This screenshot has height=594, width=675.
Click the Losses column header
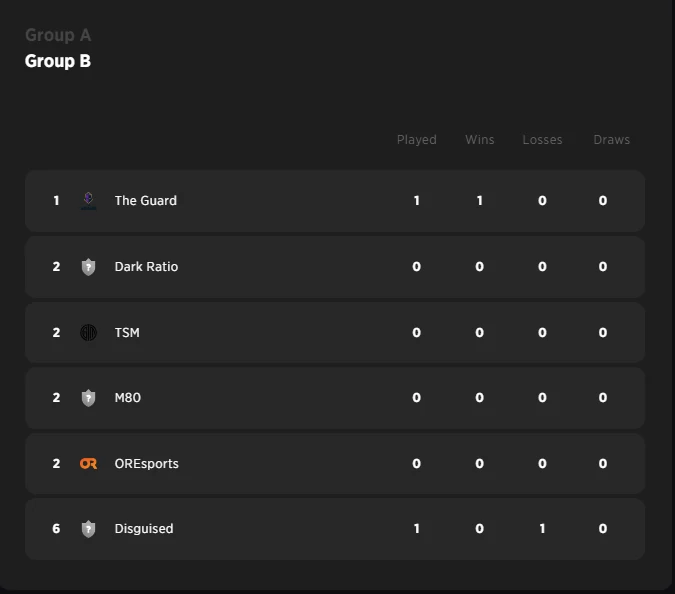tap(542, 140)
